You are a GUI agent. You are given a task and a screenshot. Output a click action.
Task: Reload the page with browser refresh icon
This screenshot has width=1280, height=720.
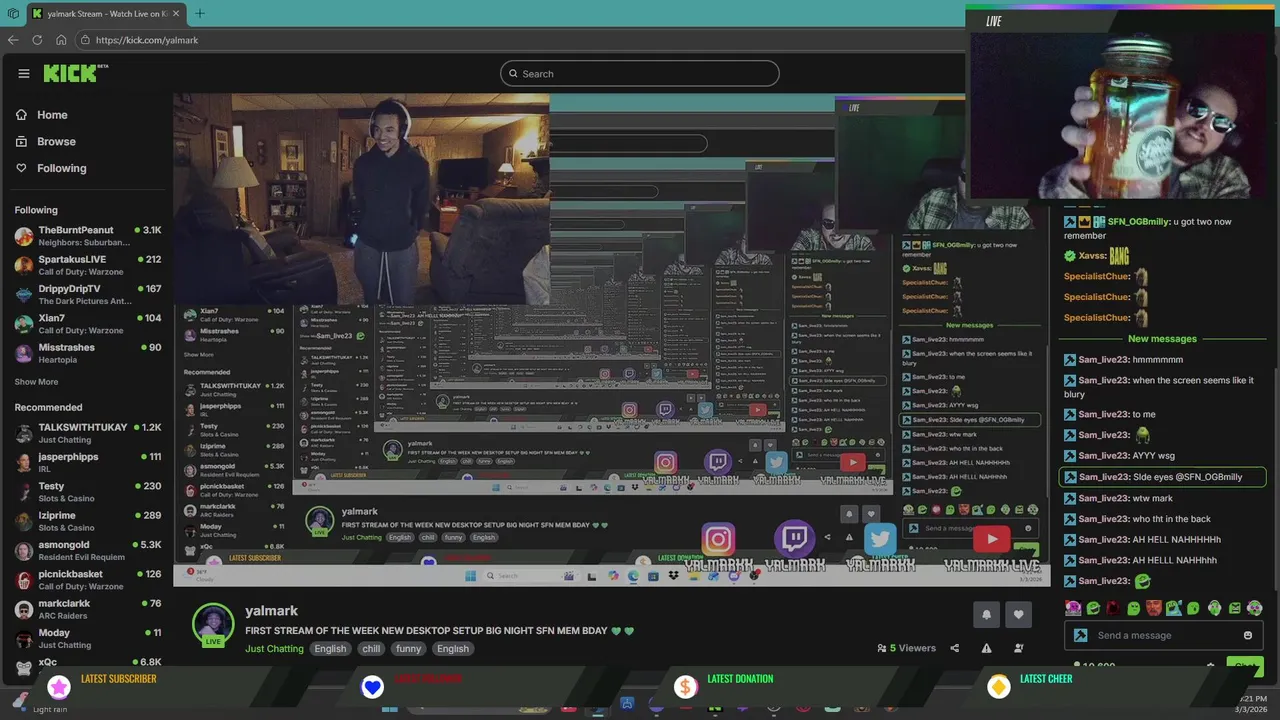click(37, 40)
